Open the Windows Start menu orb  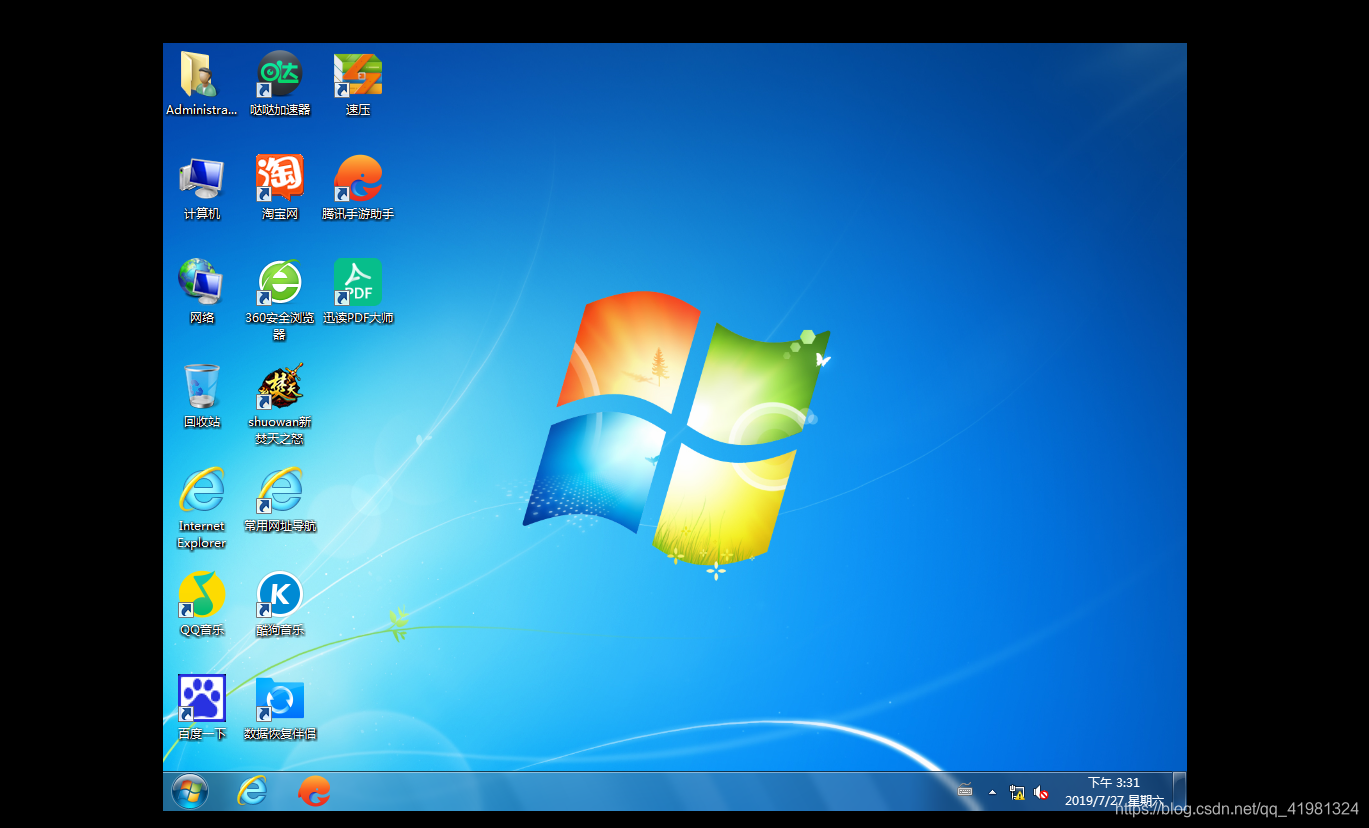(190, 791)
